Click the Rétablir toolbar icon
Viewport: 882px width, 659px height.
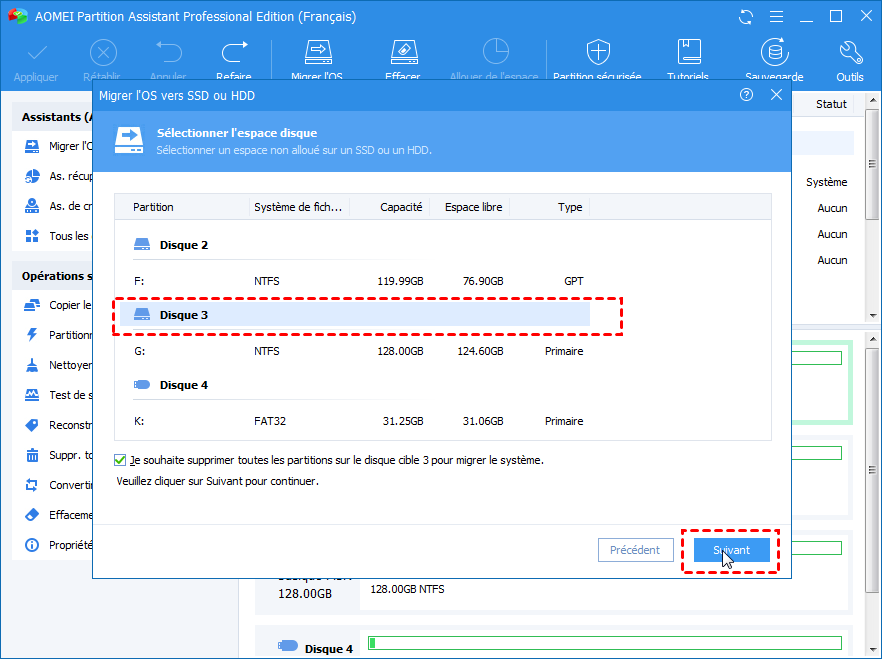tap(103, 53)
